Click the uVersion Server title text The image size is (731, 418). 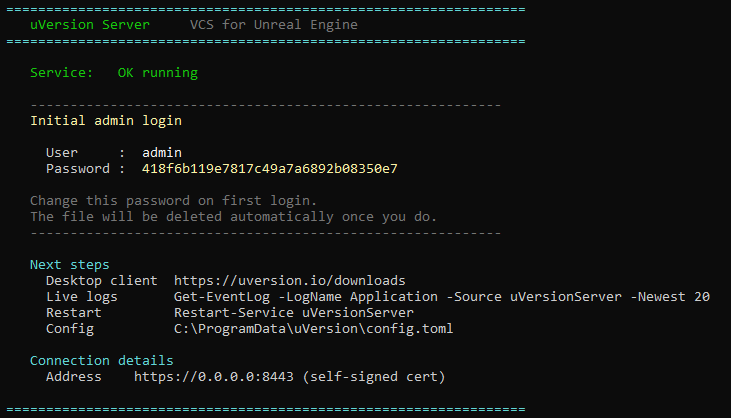coord(90,25)
